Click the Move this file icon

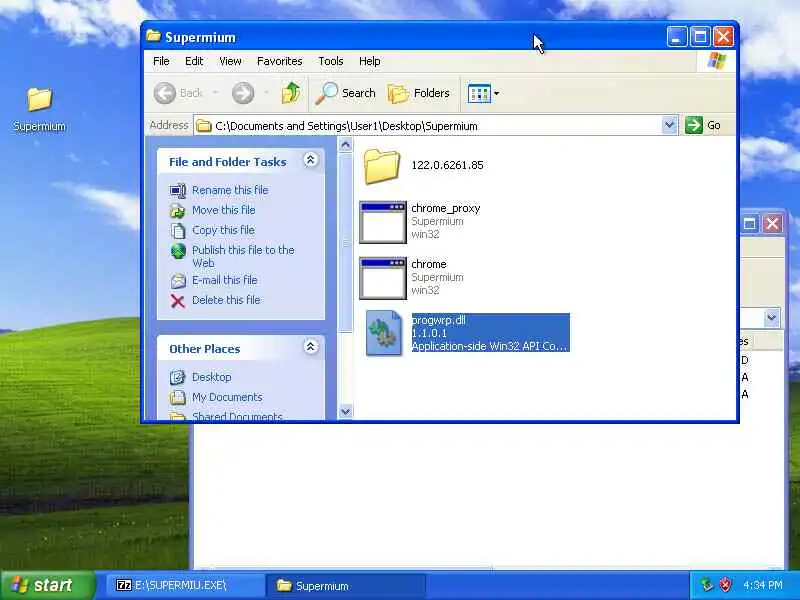click(x=178, y=210)
